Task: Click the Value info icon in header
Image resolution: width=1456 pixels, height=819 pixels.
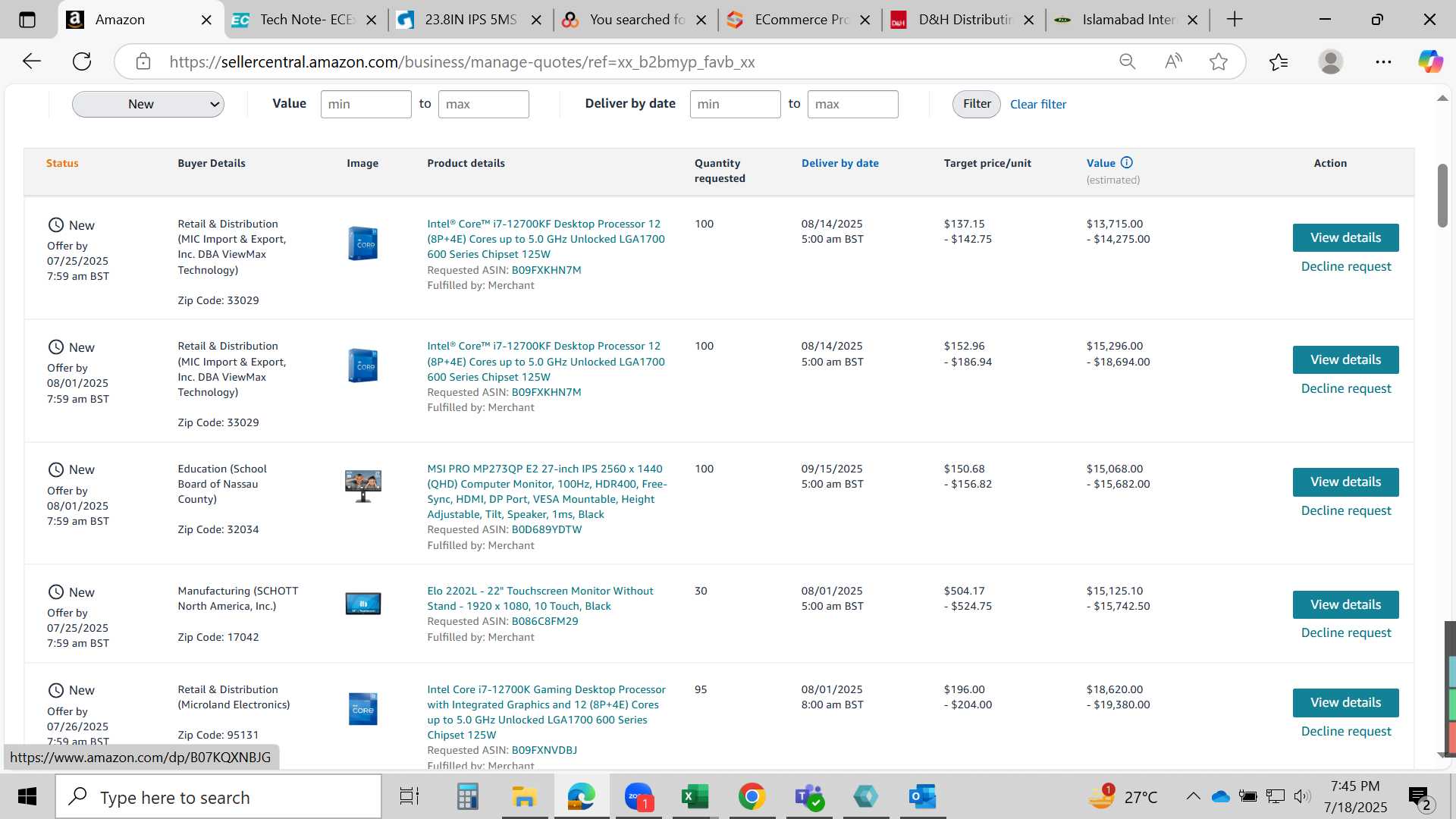Action: [1127, 162]
